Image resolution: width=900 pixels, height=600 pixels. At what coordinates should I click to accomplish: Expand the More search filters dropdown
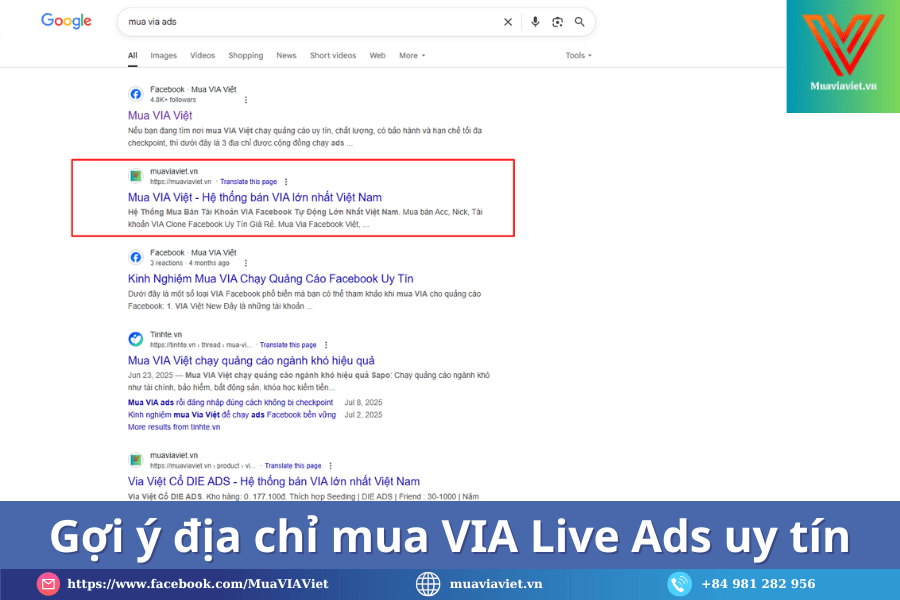[412, 56]
